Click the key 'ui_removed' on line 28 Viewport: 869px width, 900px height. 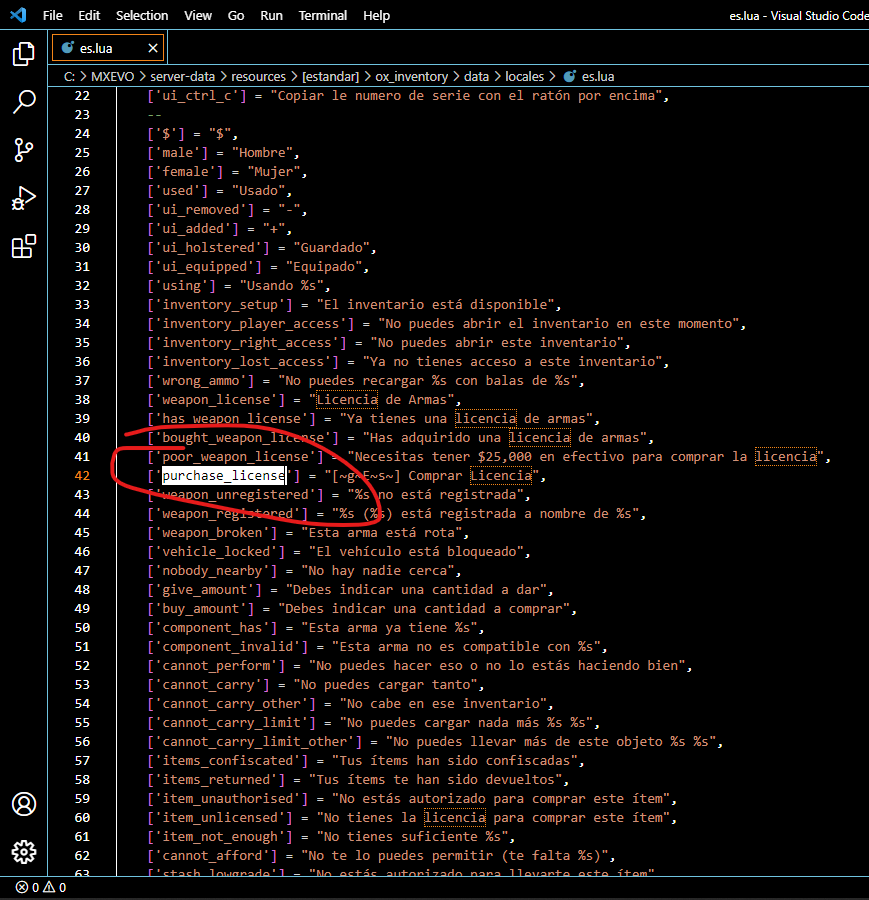pyautogui.click(x=200, y=210)
